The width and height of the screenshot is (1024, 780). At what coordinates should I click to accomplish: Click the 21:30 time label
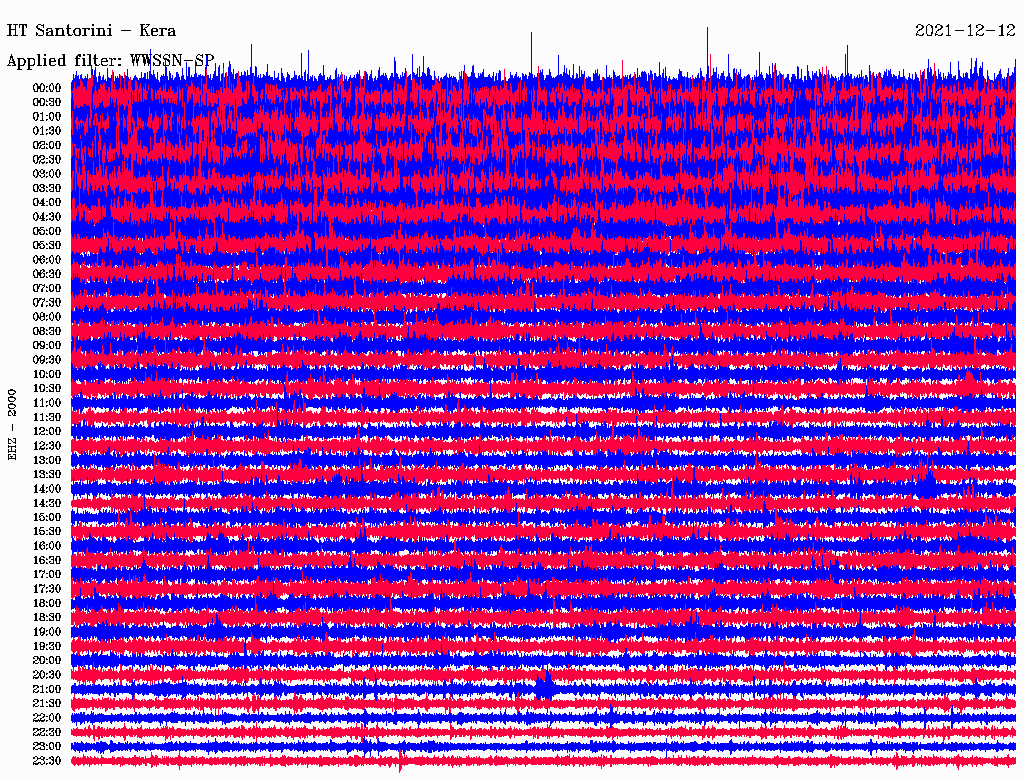[x=47, y=704]
